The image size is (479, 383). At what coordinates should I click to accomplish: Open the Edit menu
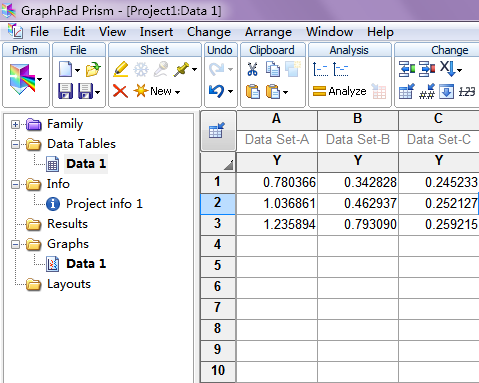[x=74, y=32]
